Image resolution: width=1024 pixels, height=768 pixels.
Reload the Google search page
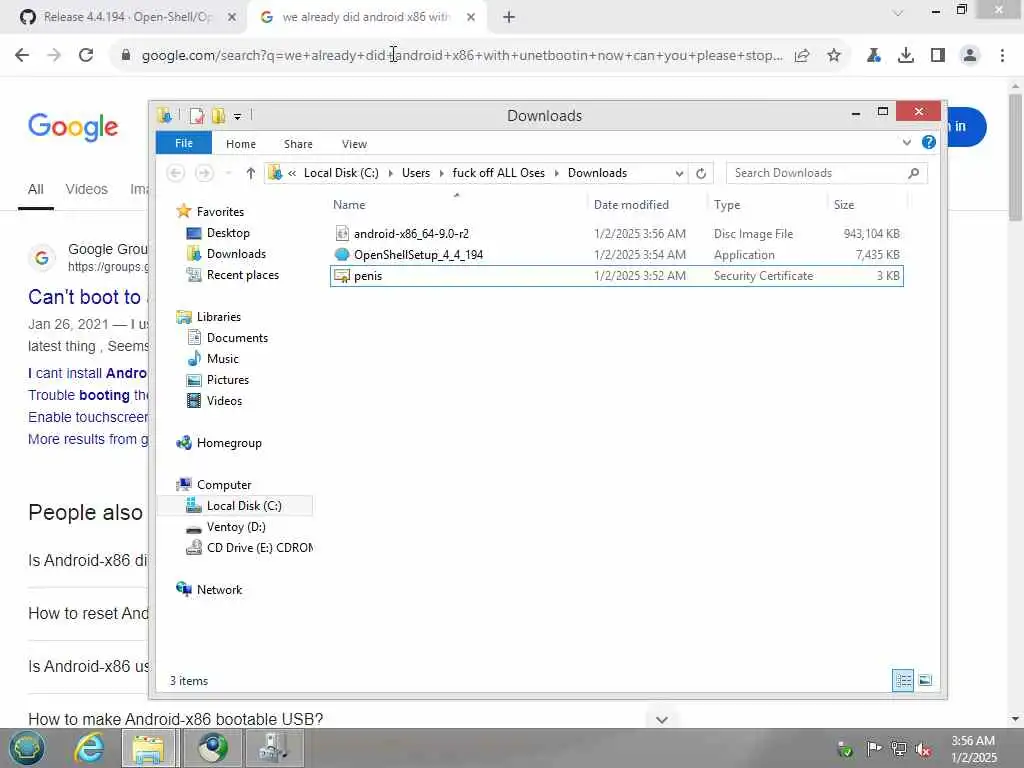coord(86,55)
